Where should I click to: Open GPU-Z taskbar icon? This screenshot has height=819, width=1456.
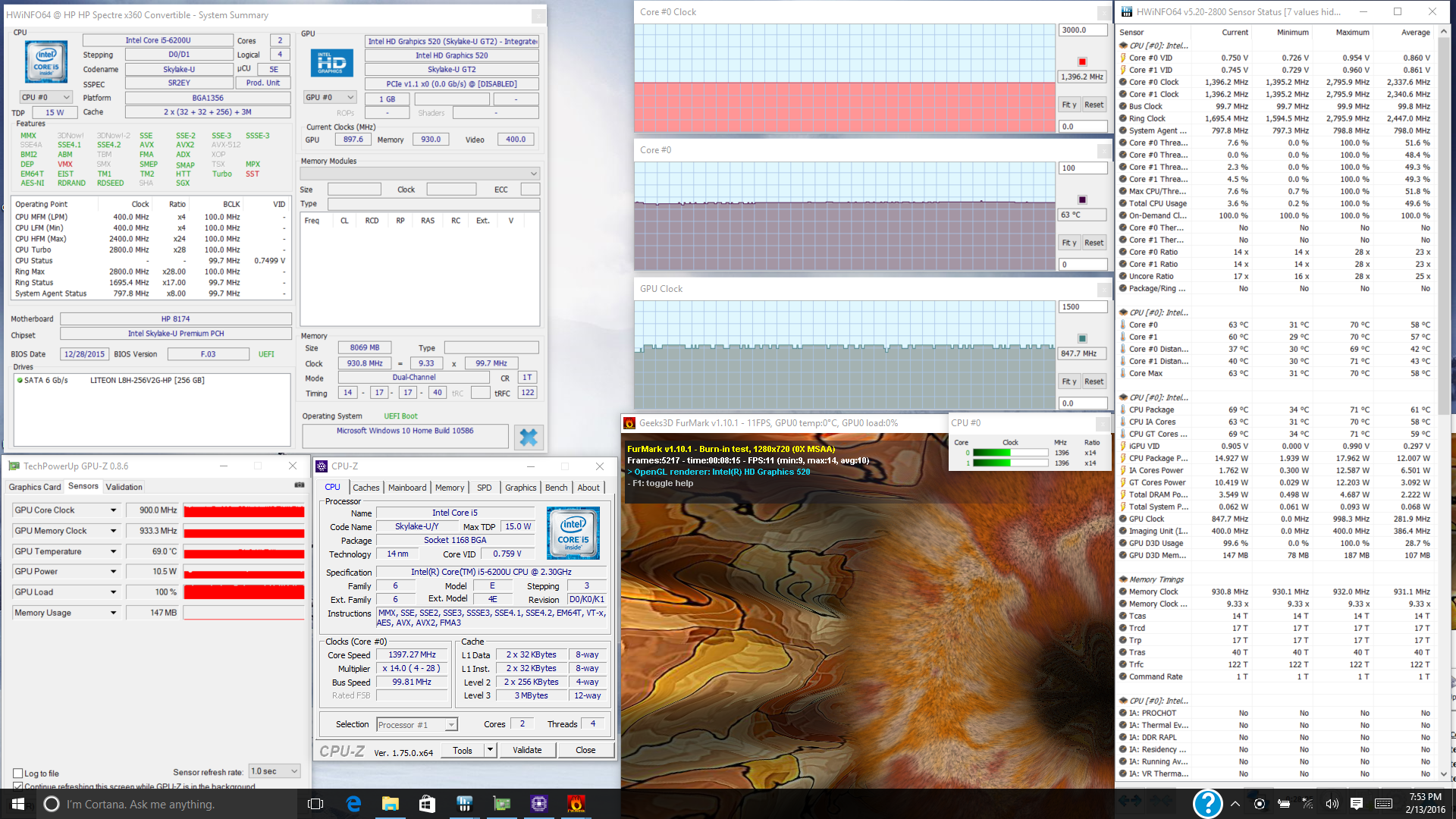(x=502, y=804)
